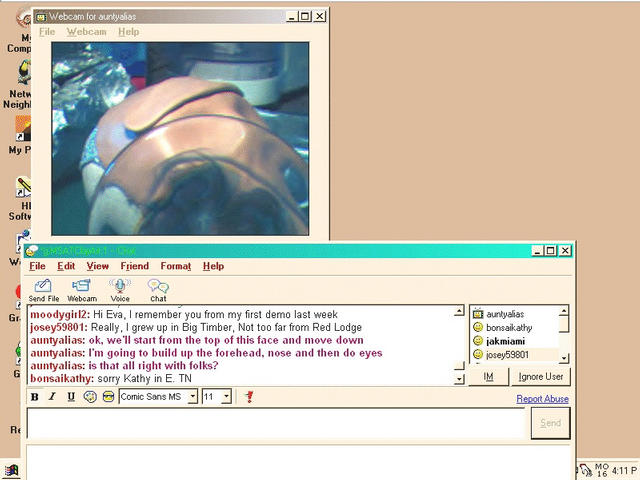Screen dimensions: 640x480
Task: Click the Chat bubbles toolbar icon
Action: pyautogui.click(x=158, y=291)
